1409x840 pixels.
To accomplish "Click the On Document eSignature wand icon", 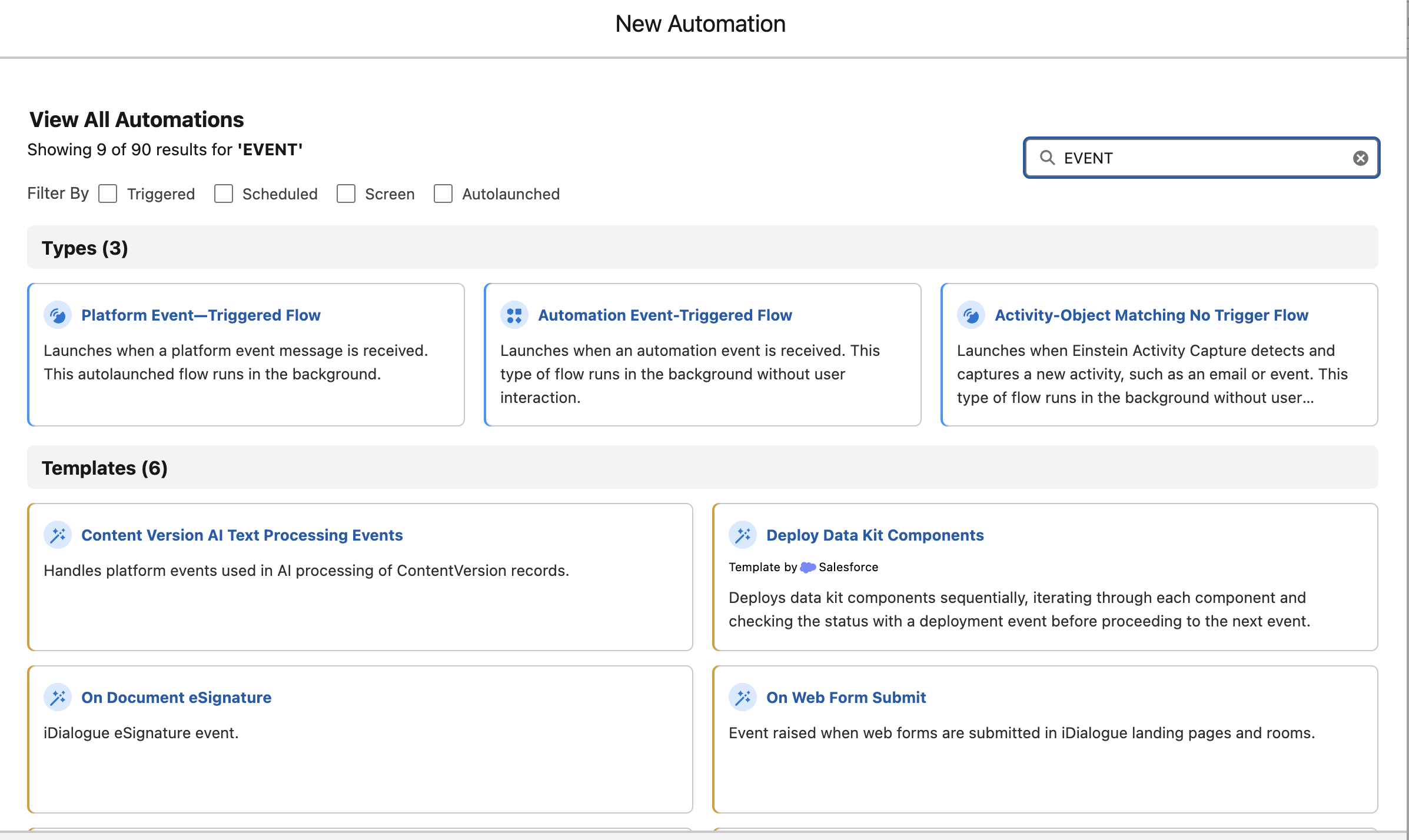I will click(58, 698).
